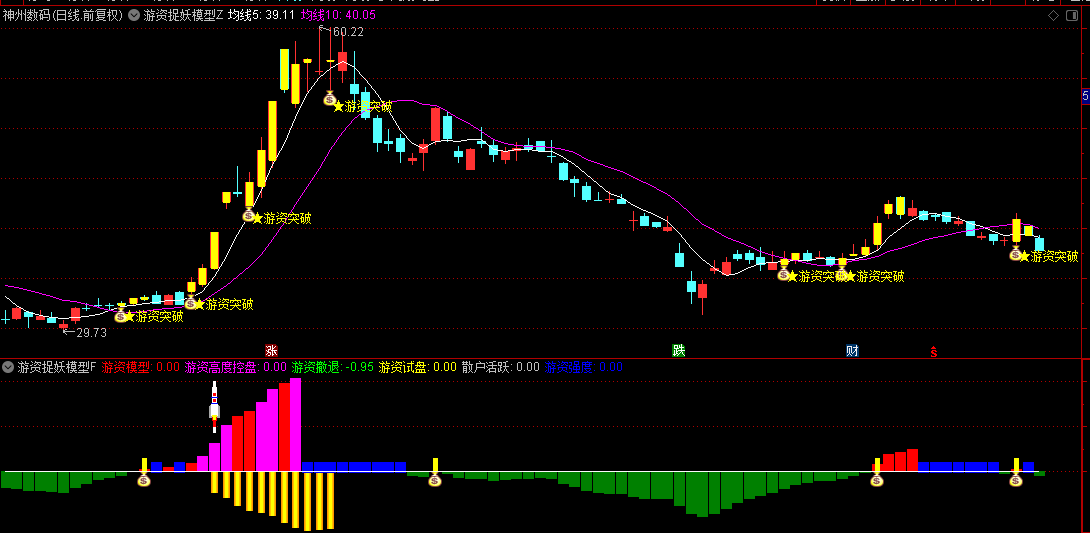
Task: Click last money bag in lower indicator panel
Action: click(1016, 479)
